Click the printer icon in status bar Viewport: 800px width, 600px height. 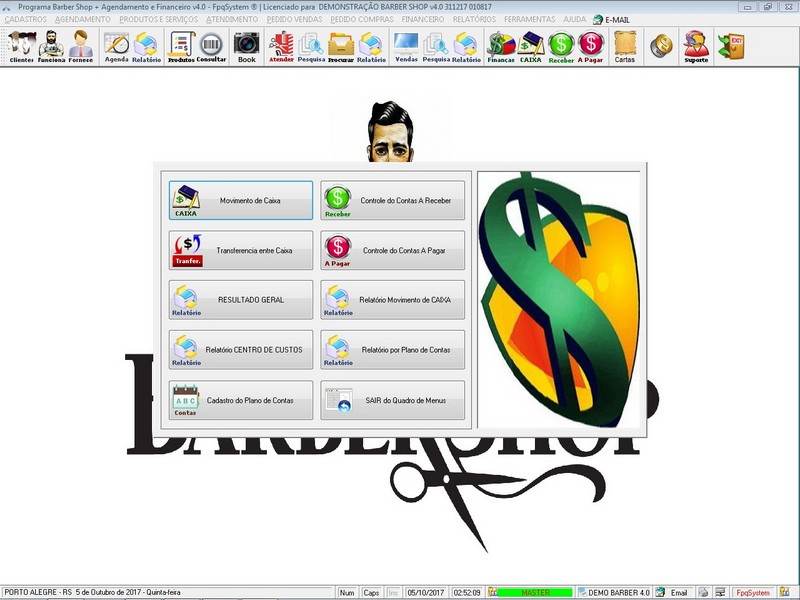(x=703, y=592)
